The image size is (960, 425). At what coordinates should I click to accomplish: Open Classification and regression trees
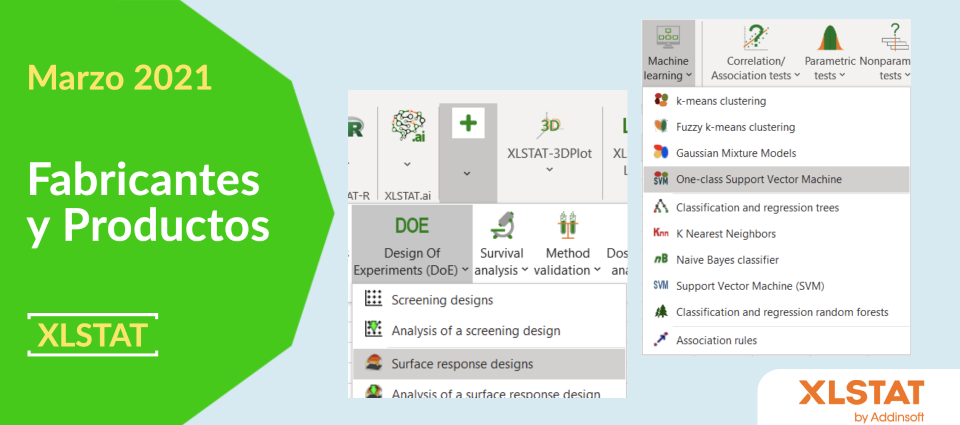[776, 208]
